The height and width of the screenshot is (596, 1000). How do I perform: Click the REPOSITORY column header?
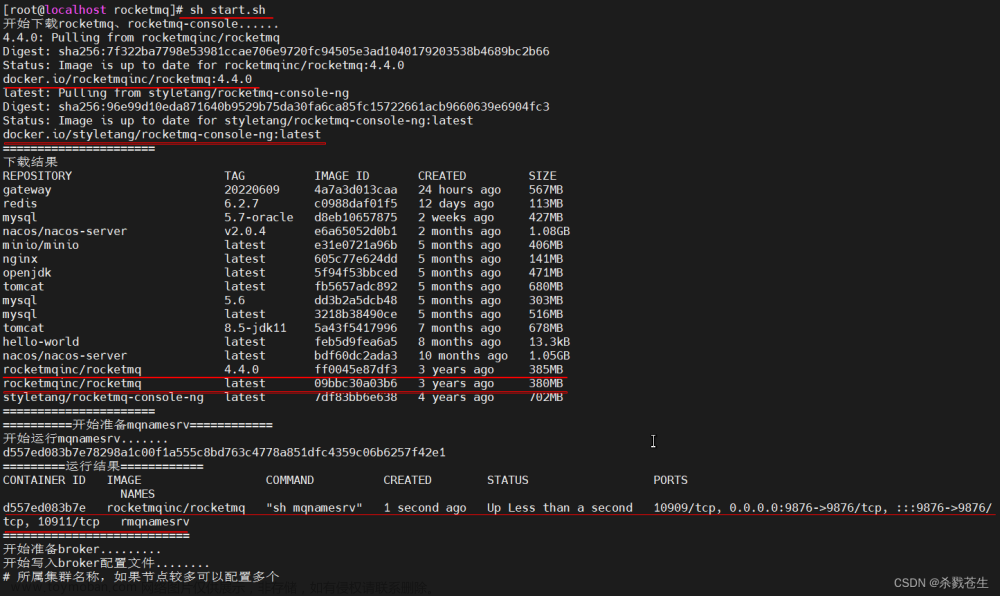point(37,176)
